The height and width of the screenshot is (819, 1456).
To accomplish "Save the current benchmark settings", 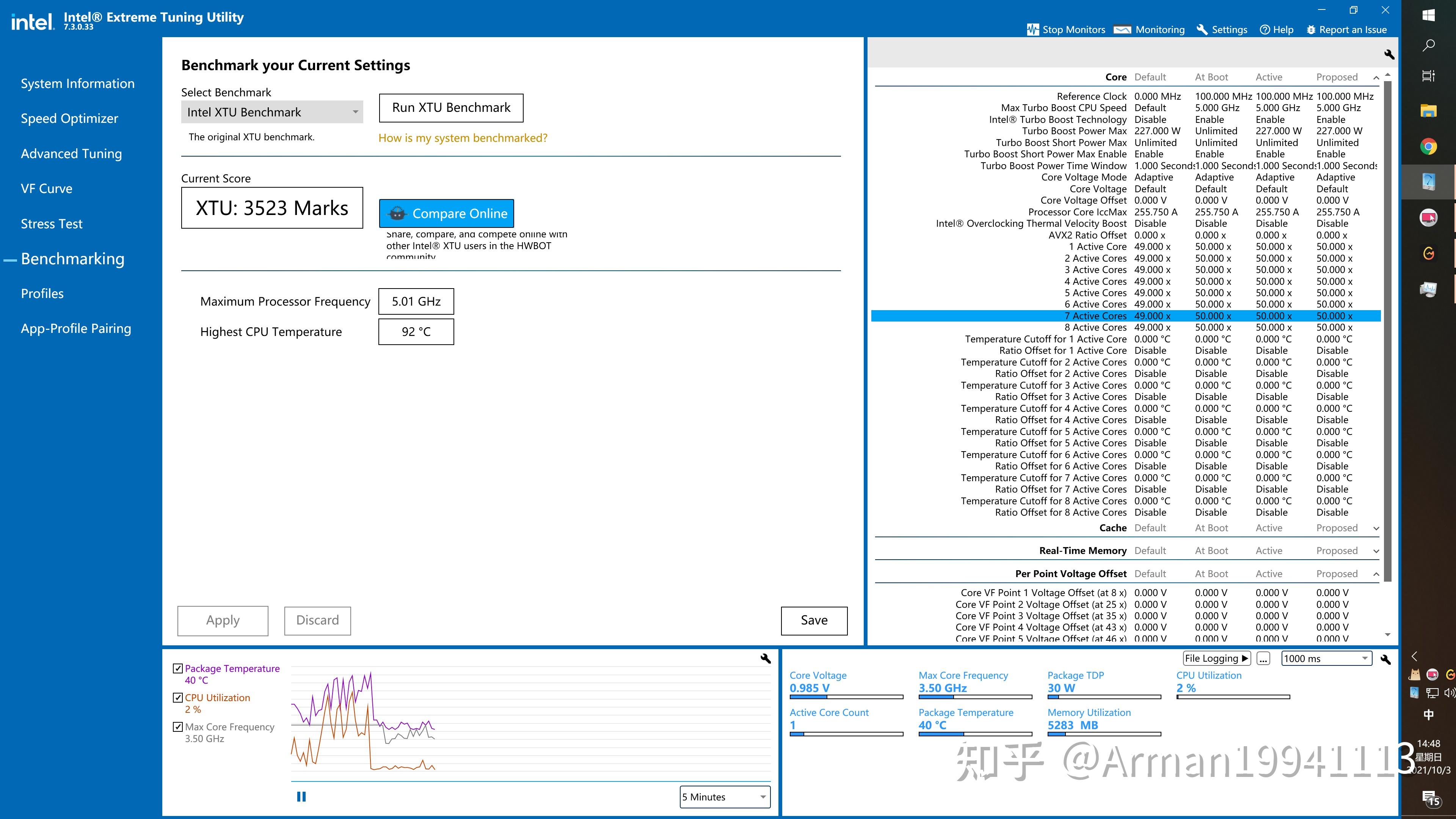I will 814,621.
